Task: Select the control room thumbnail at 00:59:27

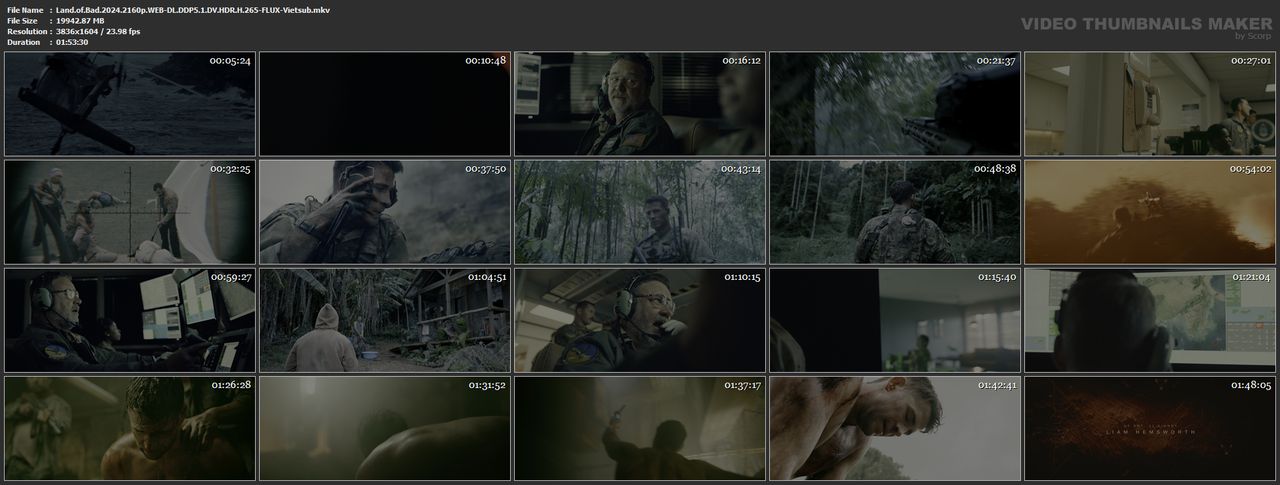Action: (x=130, y=320)
